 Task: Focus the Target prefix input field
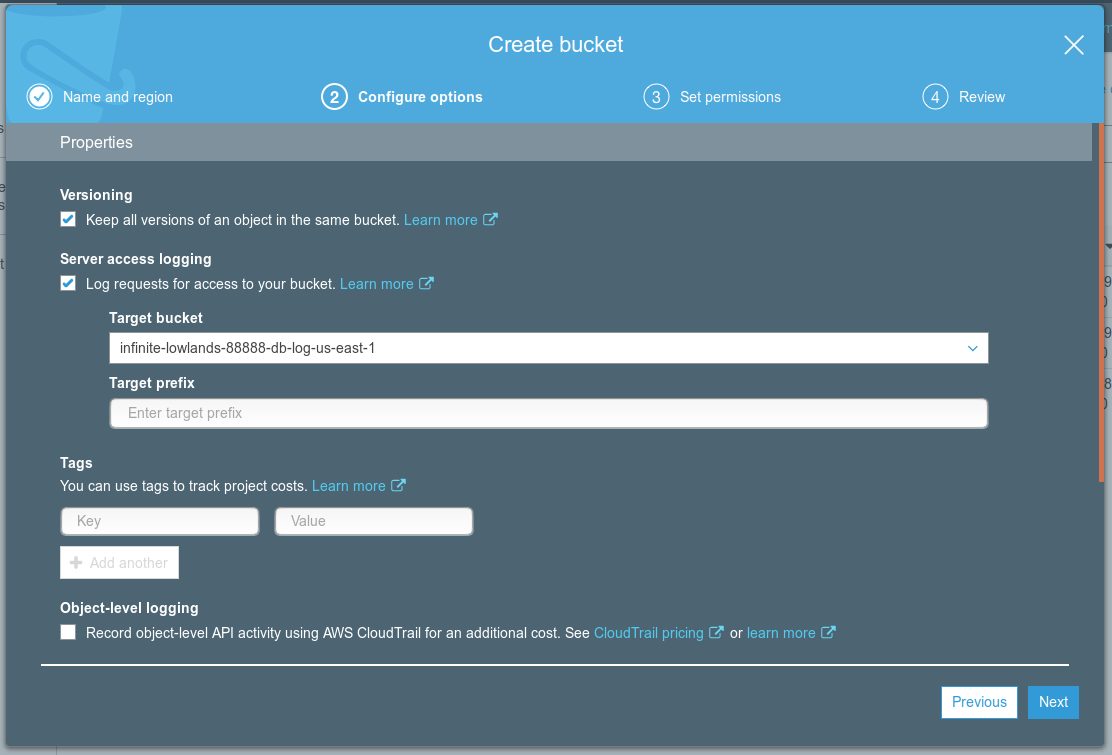548,413
